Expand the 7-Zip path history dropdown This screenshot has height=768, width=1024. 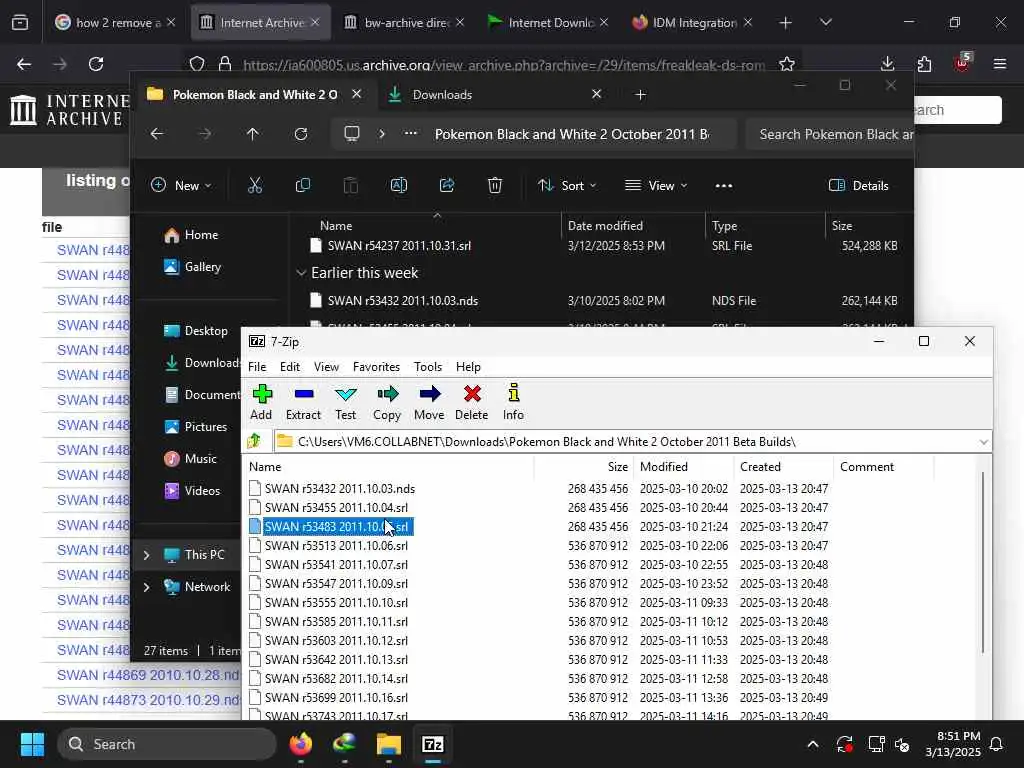(x=983, y=442)
